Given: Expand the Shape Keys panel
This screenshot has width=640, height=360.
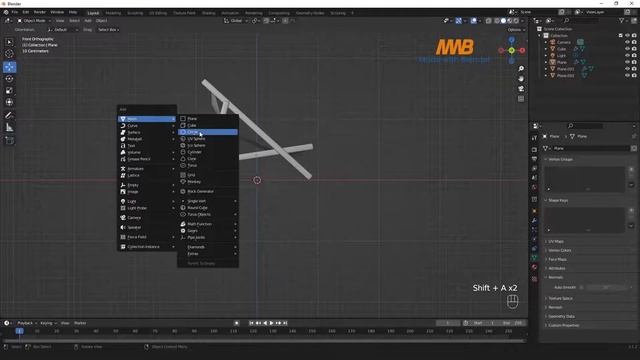Looking at the screenshot, I should (x=558, y=200).
